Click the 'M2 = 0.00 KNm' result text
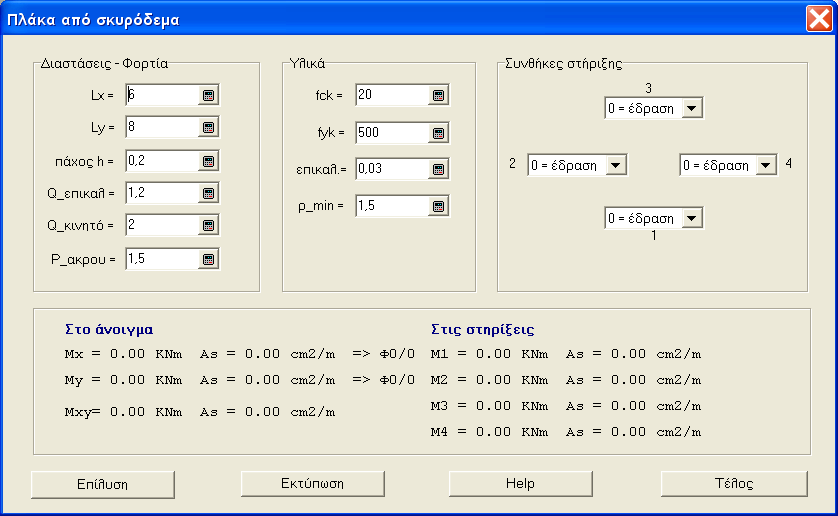Screen dimensions: 838x516 point(490,380)
